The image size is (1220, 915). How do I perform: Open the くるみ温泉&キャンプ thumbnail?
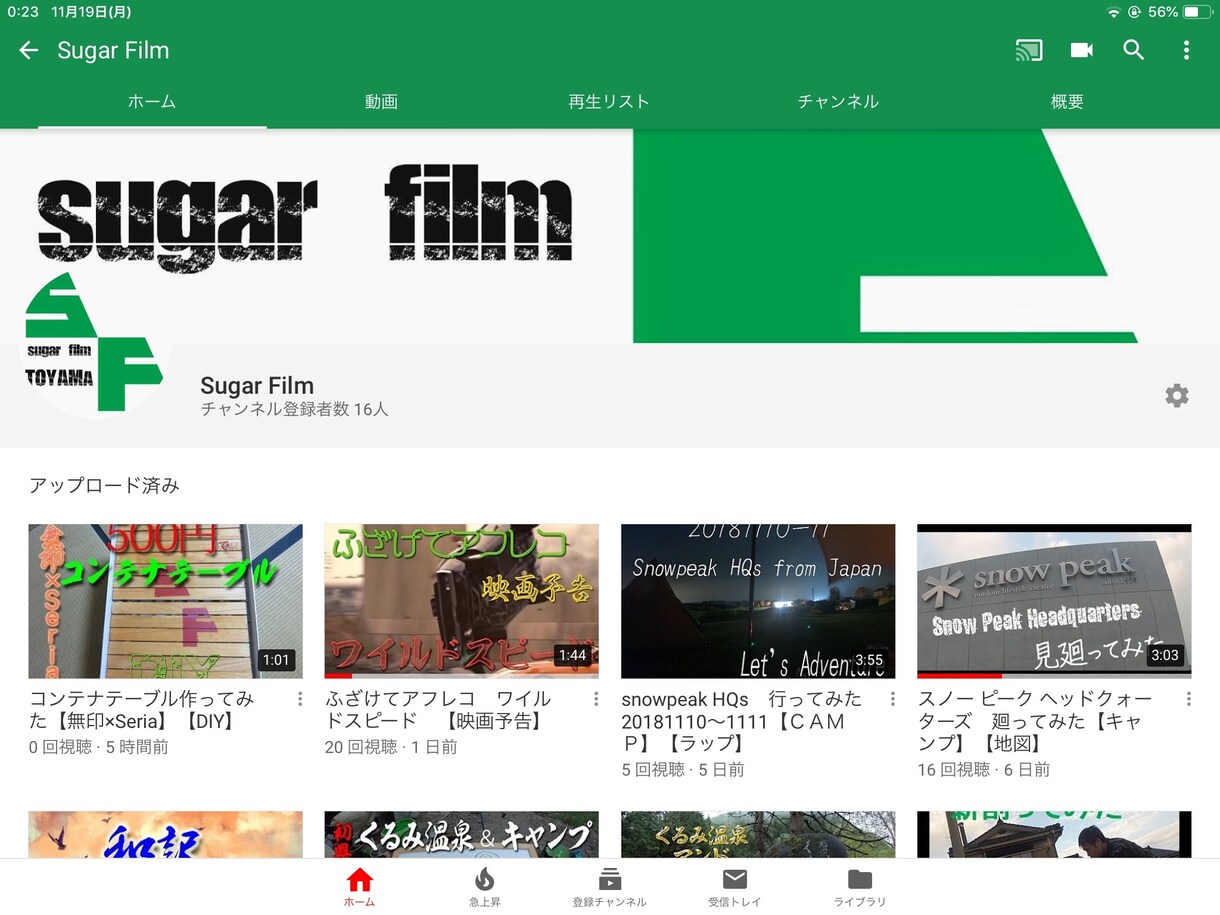tap(461, 835)
